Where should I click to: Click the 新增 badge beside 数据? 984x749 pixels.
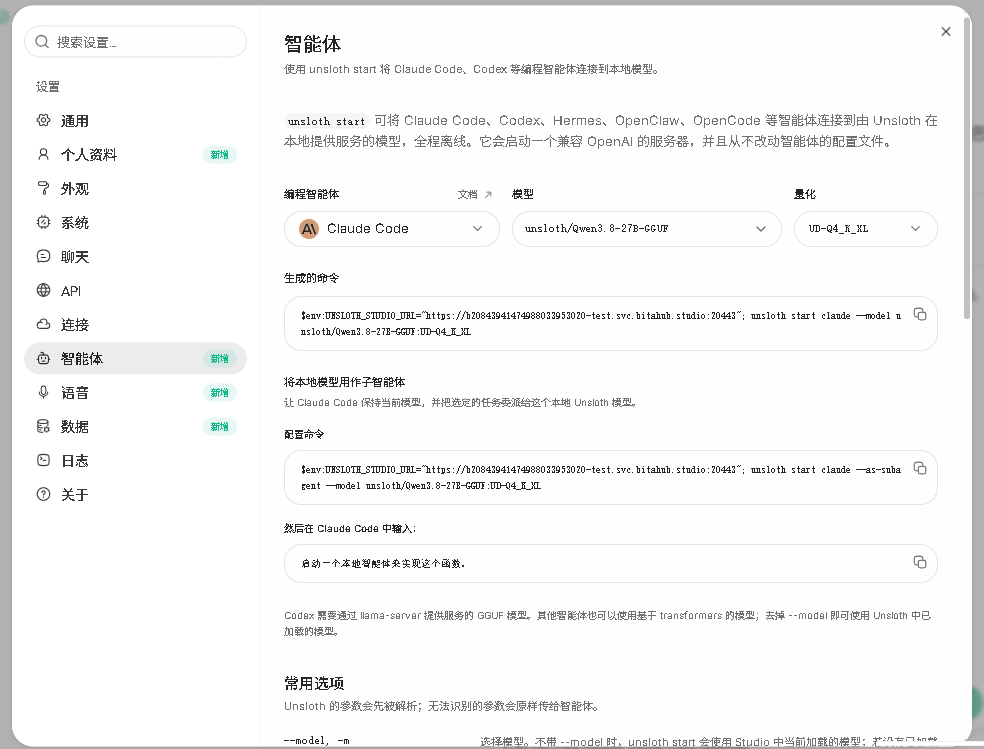(x=219, y=427)
